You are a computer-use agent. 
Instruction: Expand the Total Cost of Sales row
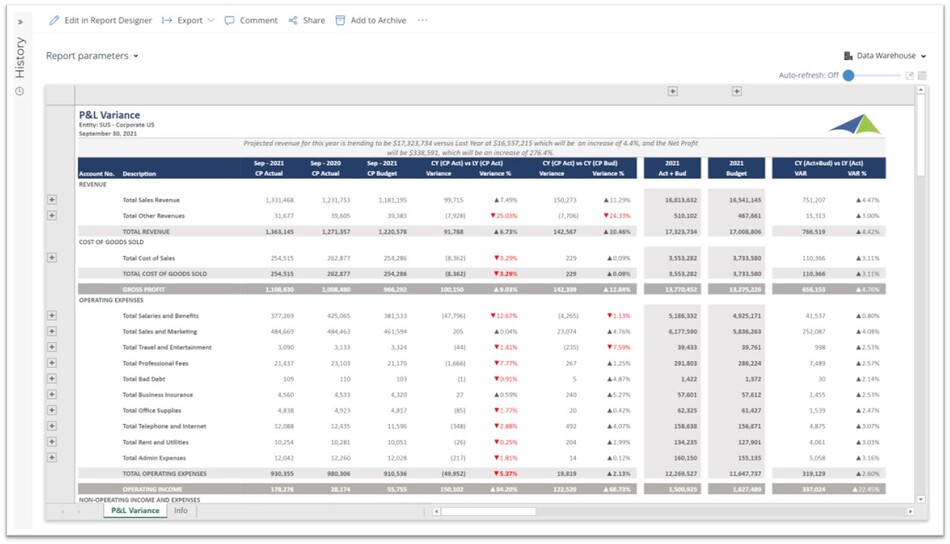[51, 258]
